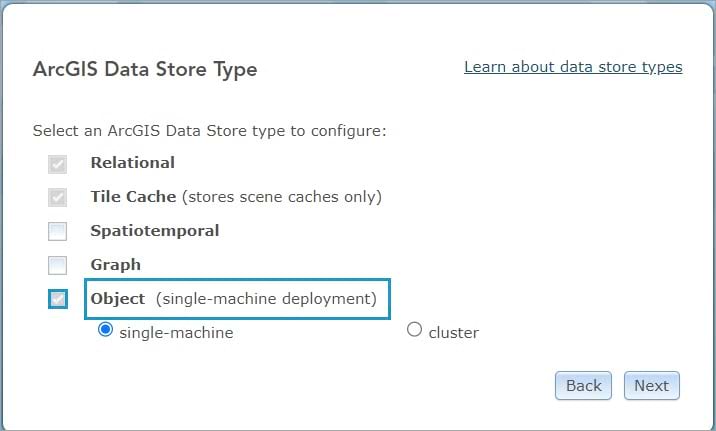This screenshot has height=431, width=716.
Task: Click the 'single-machine' radio label text
Action: (x=176, y=332)
